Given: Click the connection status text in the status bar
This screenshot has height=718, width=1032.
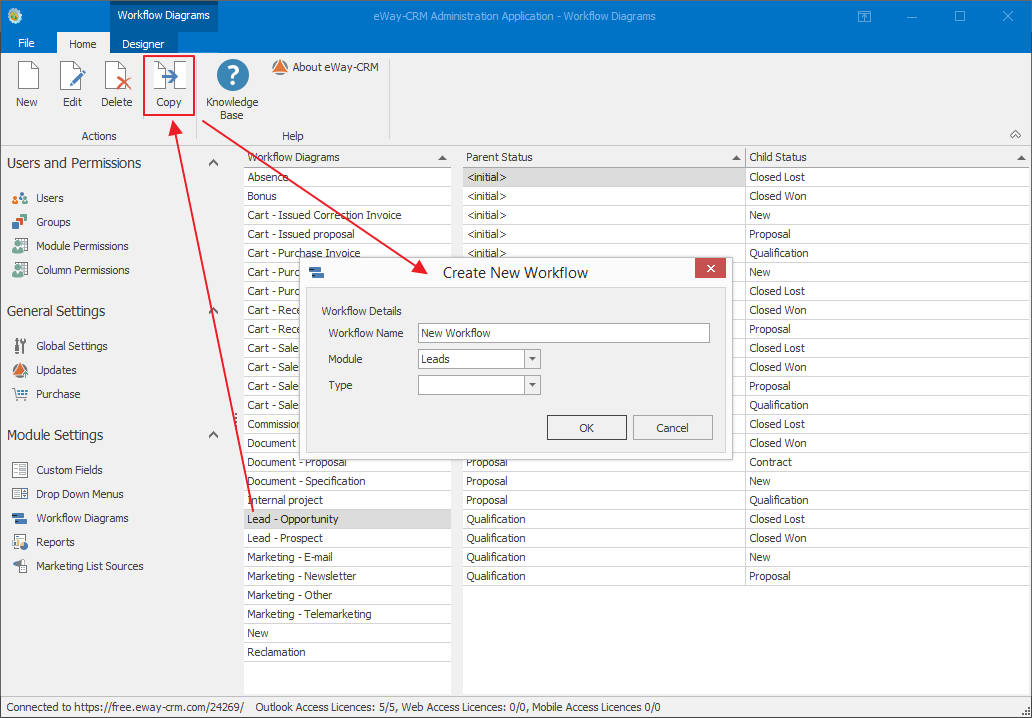Looking at the screenshot, I should tap(125, 707).
